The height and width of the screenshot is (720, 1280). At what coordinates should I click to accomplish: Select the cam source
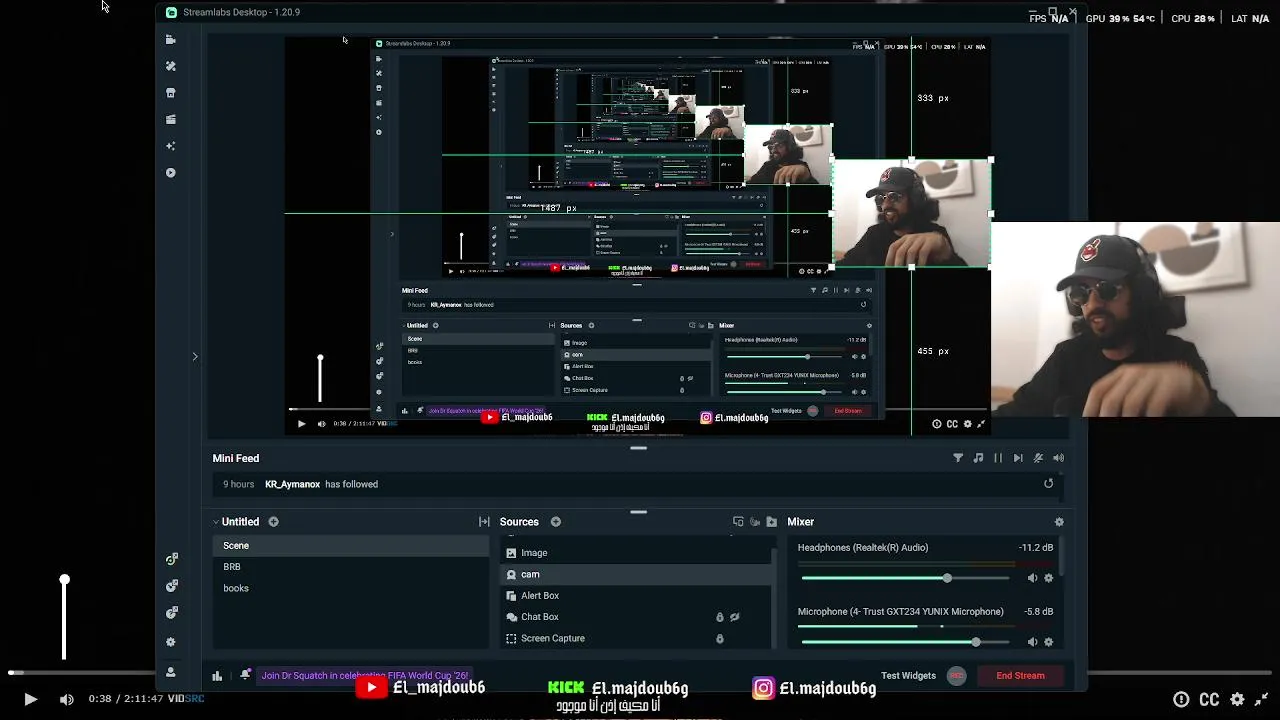(x=637, y=575)
